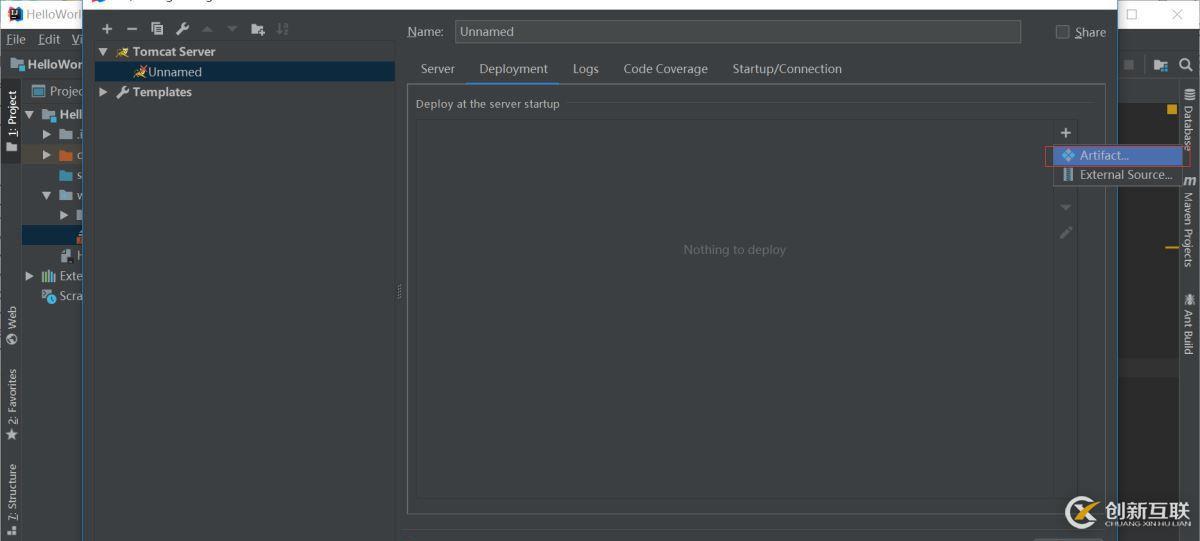
Task: Select the Templates row
Action: tap(245, 92)
